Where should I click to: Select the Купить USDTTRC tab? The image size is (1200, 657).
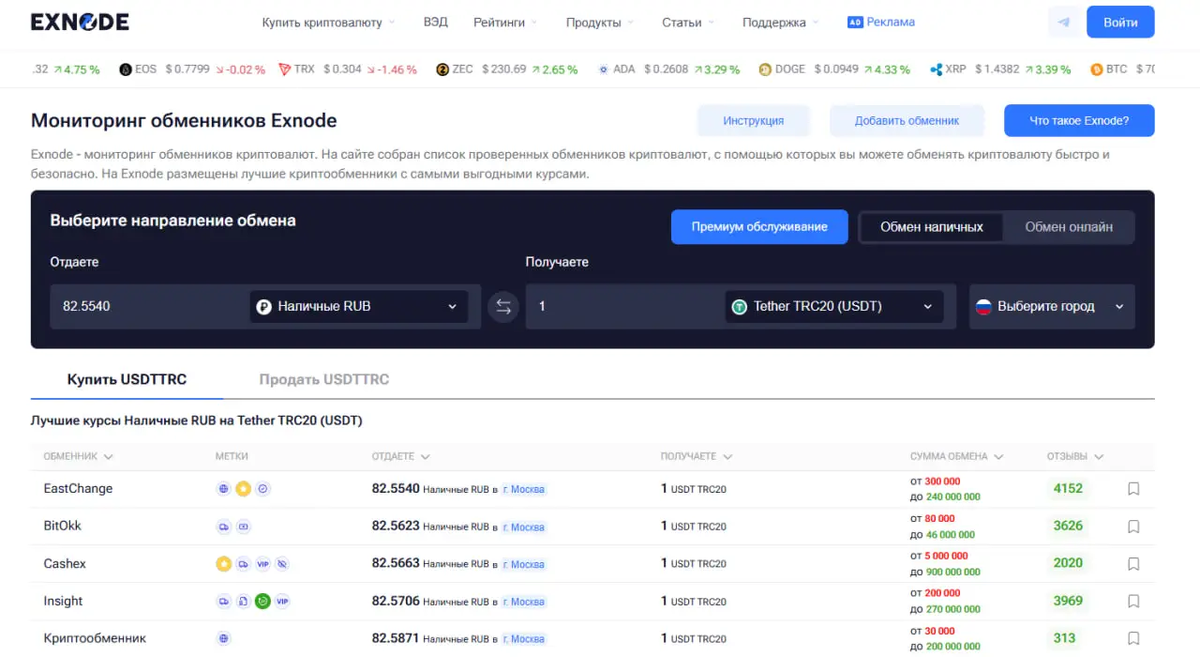pyautogui.click(x=126, y=380)
